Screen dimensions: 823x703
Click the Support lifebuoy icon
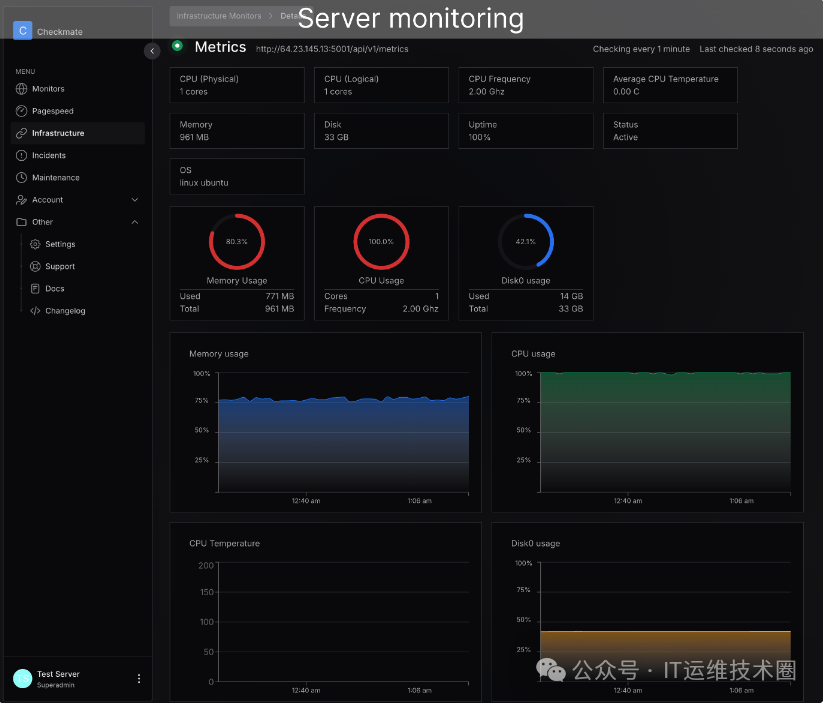pyautogui.click(x=35, y=266)
